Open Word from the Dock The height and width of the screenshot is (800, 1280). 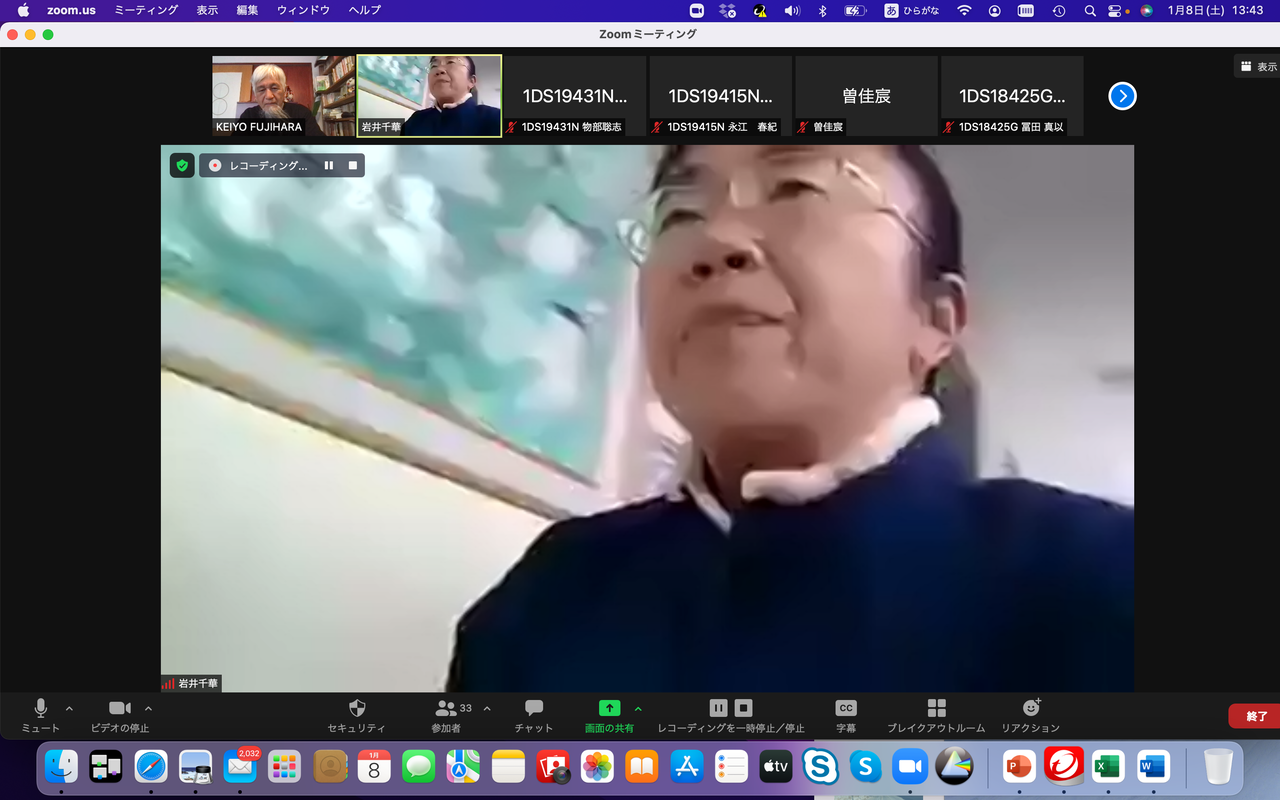[1153, 767]
